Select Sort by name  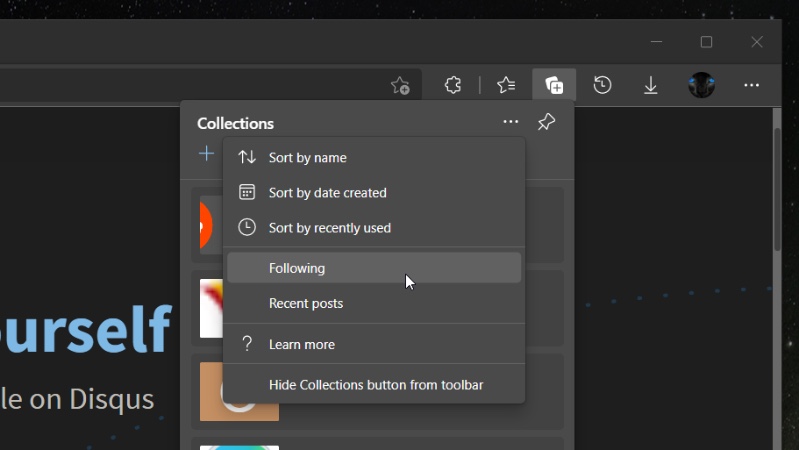307,158
